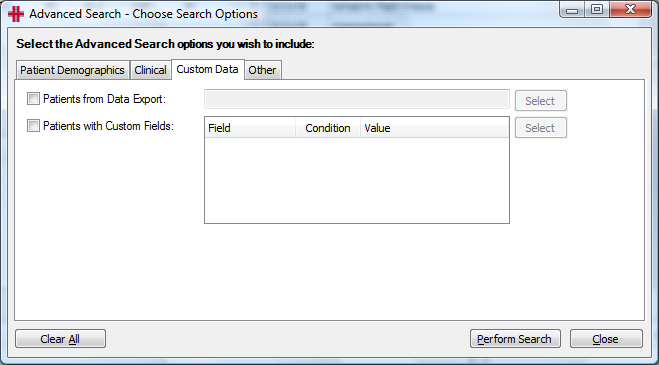Click Select button beside Custom Fields table
Image resolution: width=659 pixels, height=365 pixels.
(x=541, y=128)
